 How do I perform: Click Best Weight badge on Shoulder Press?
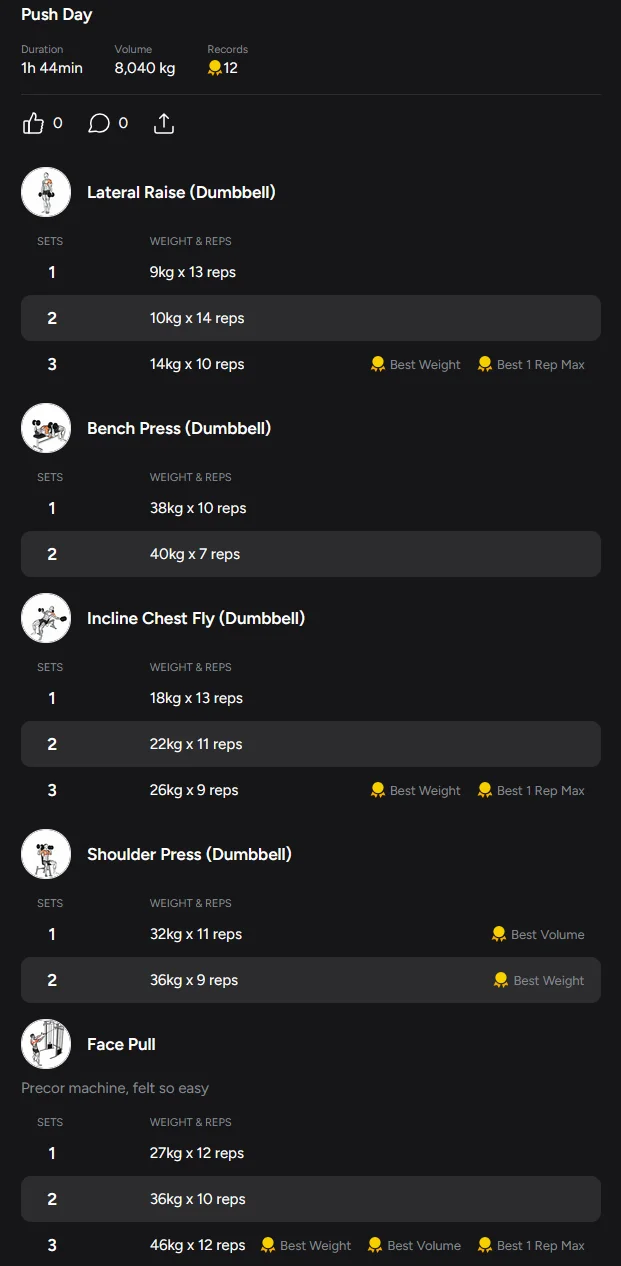coord(539,980)
